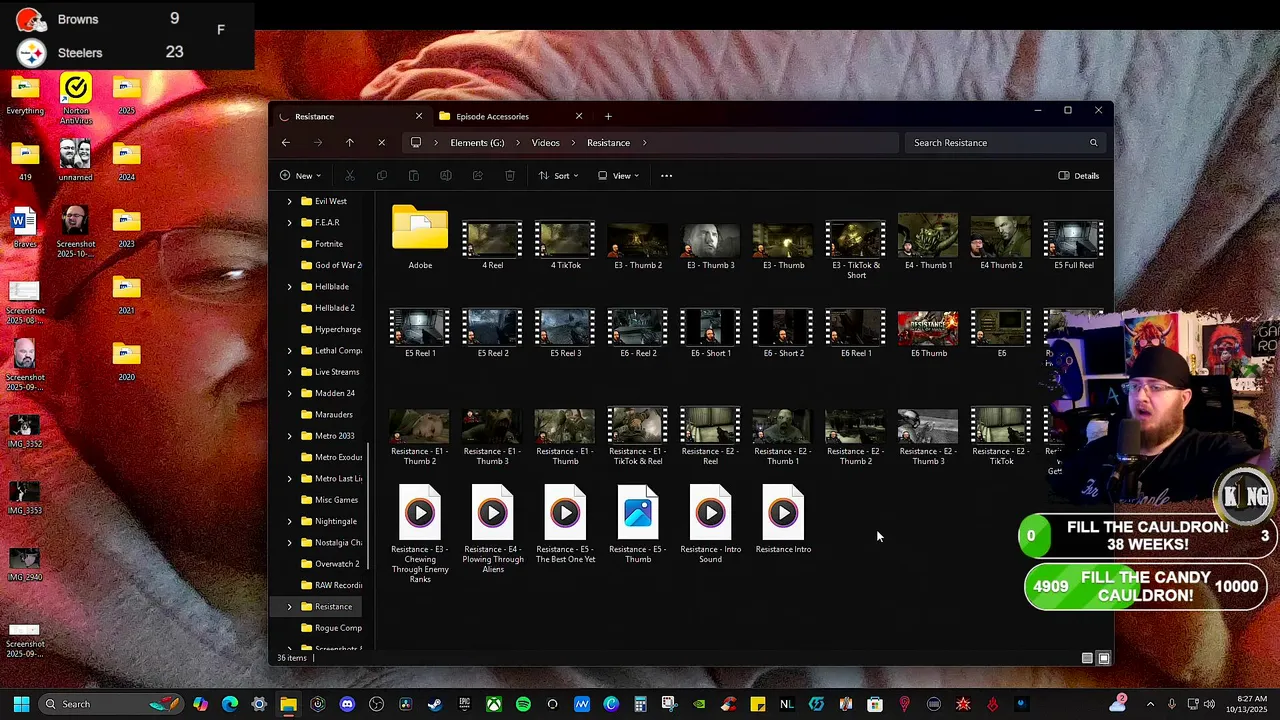Select Overwatch 2 in the folder tree
1280x720 pixels.
pyautogui.click(x=336, y=564)
